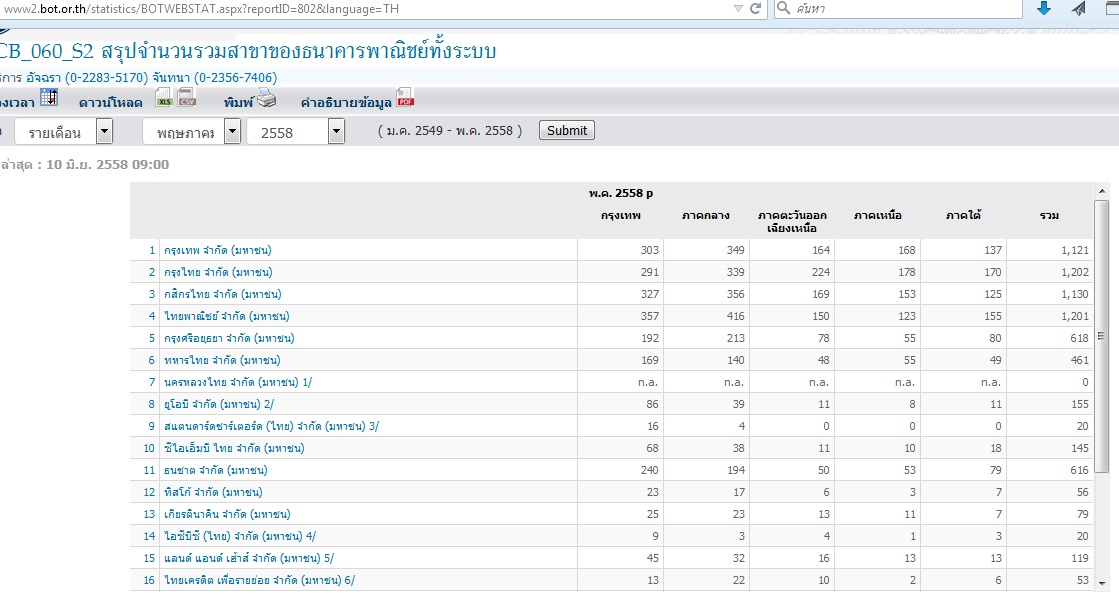1119x599 pixels.
Task: Open กรุงไทย จำกัด (มหาชน) row link
Action: pos(218,273)
